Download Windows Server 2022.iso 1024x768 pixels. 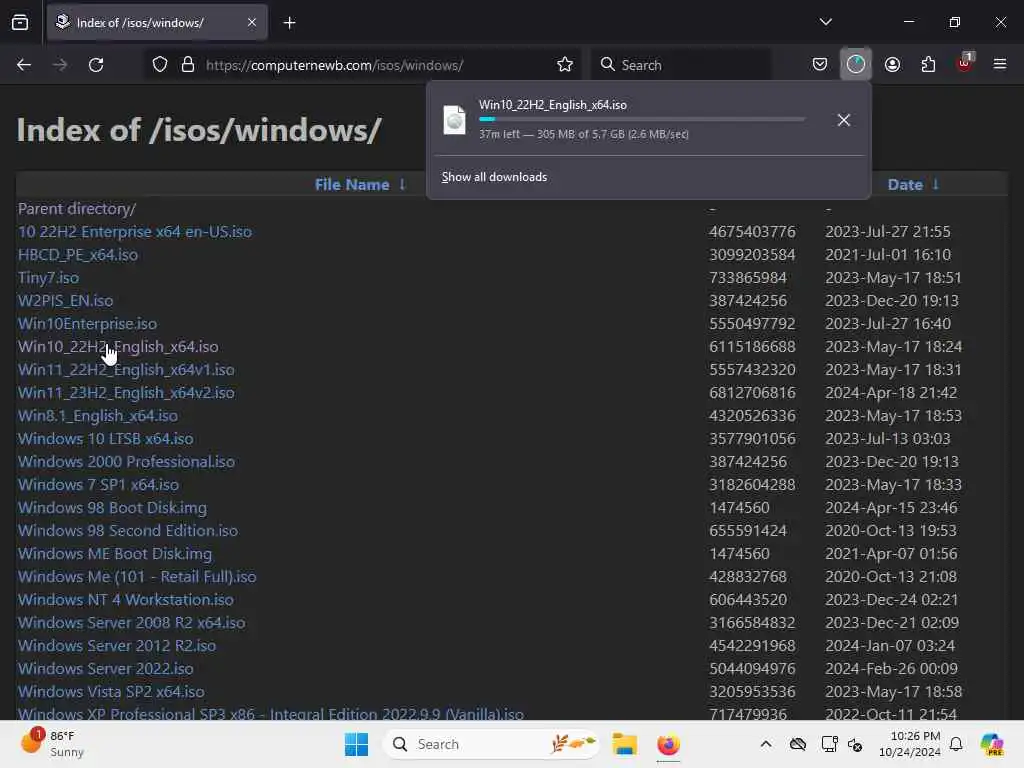106,669
